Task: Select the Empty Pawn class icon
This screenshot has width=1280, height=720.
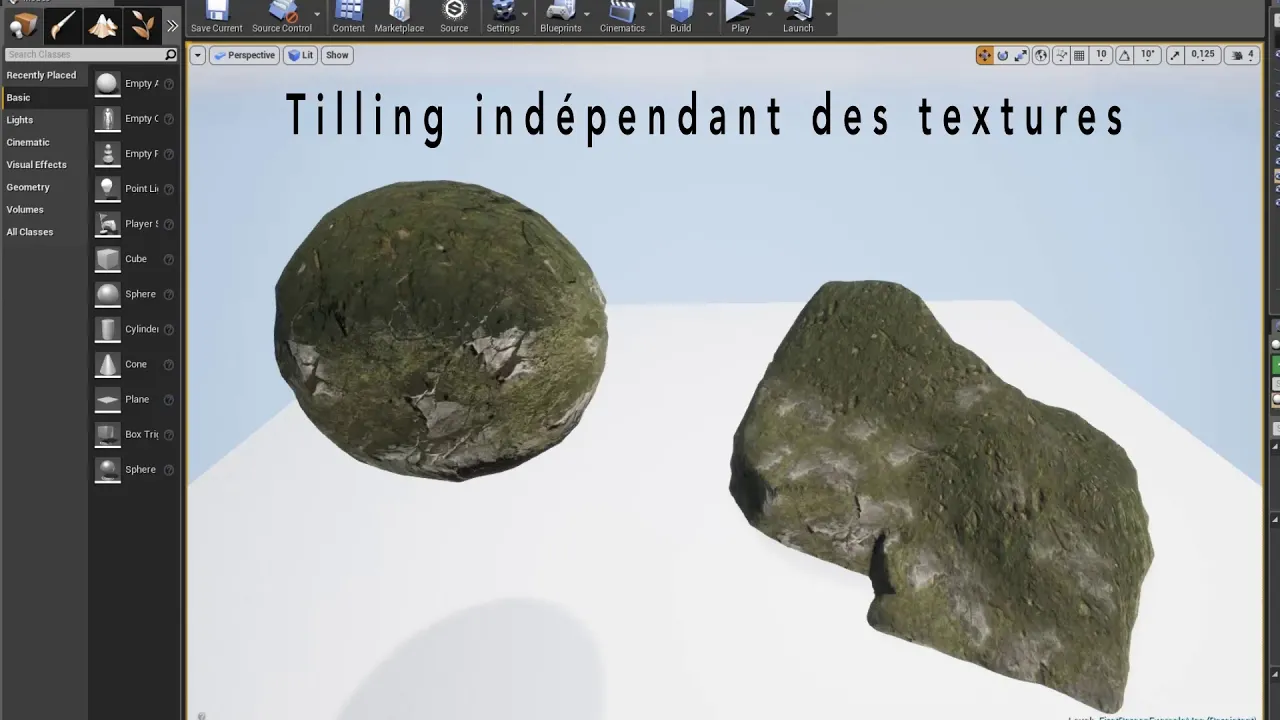Action: [107, 154]
